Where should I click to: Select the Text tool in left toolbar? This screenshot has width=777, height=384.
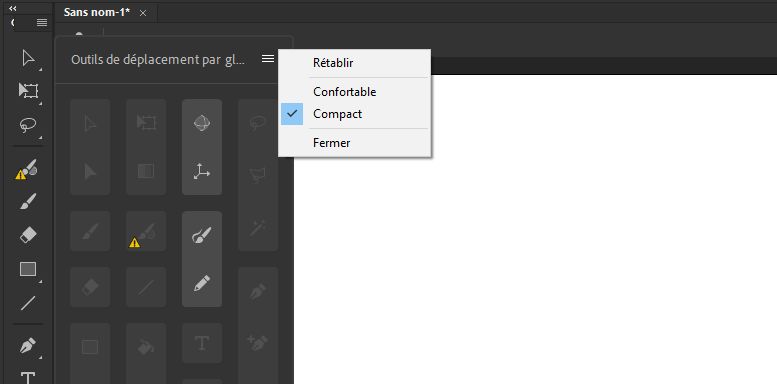point(28,378)
